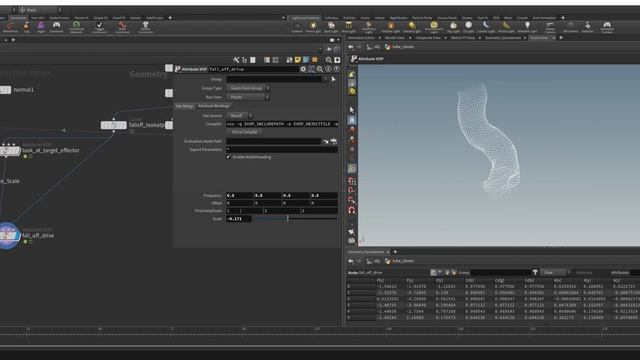Click the sticky note icon in network toolbar
The height and width of the screenshot is (360, 640).
click(298, 60)
